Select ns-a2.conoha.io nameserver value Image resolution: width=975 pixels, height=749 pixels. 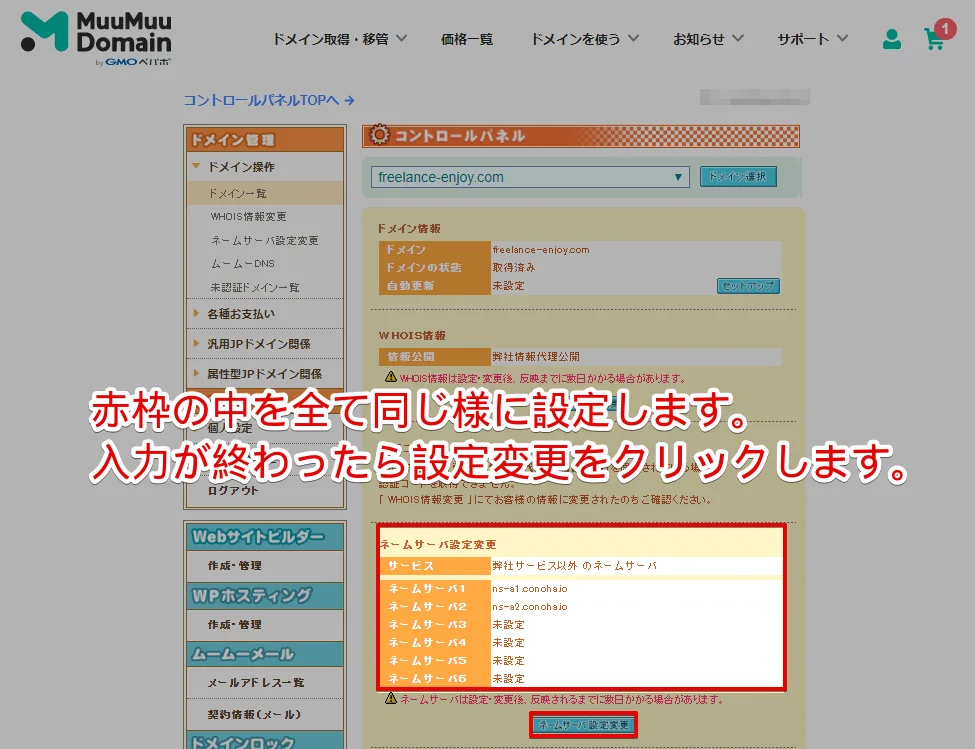pos(530,607)
